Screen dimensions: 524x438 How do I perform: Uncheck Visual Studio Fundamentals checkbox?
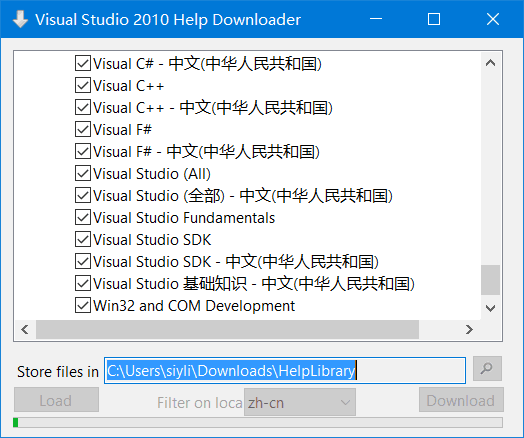83,217
